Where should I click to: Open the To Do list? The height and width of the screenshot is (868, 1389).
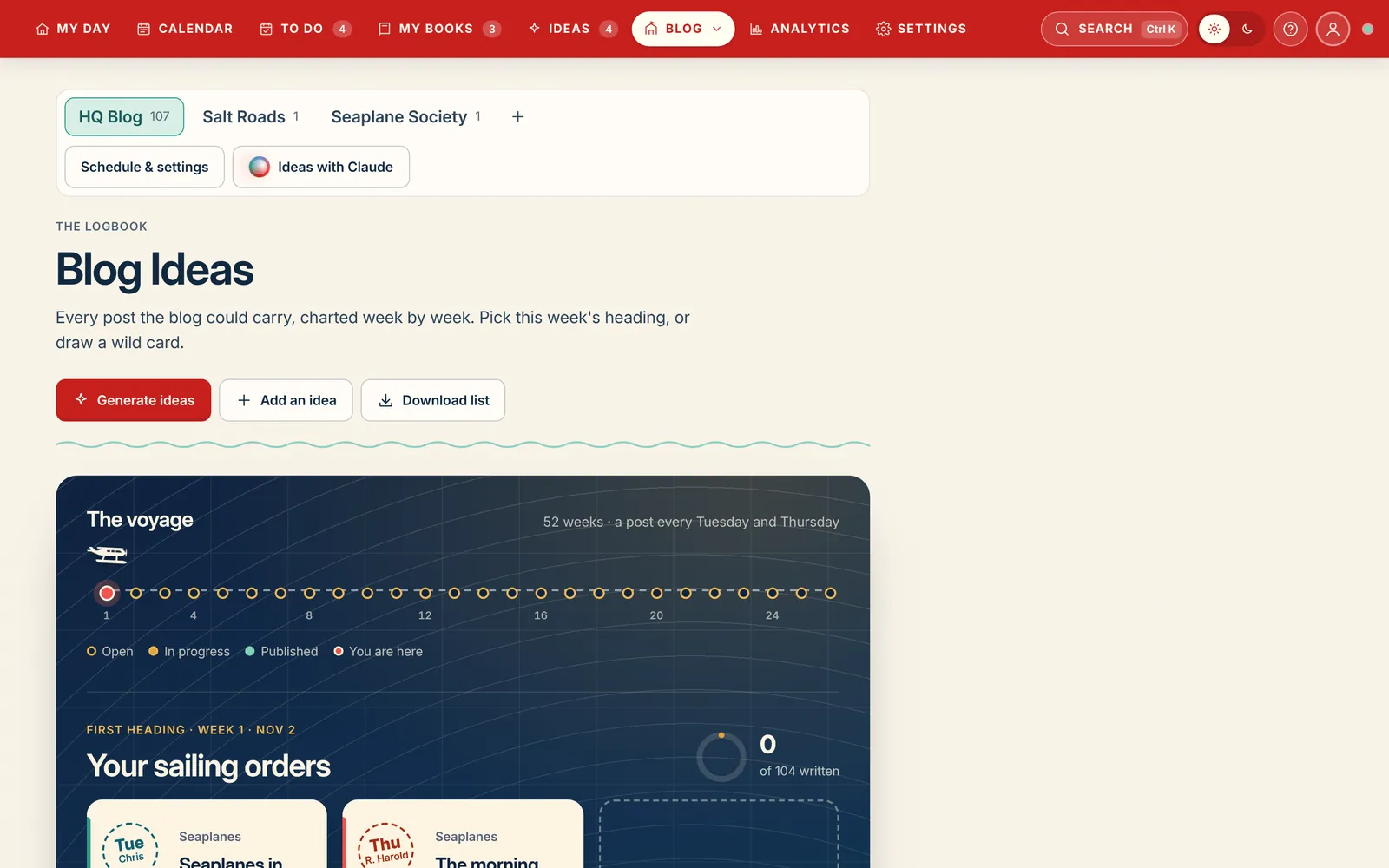[305, 29]
